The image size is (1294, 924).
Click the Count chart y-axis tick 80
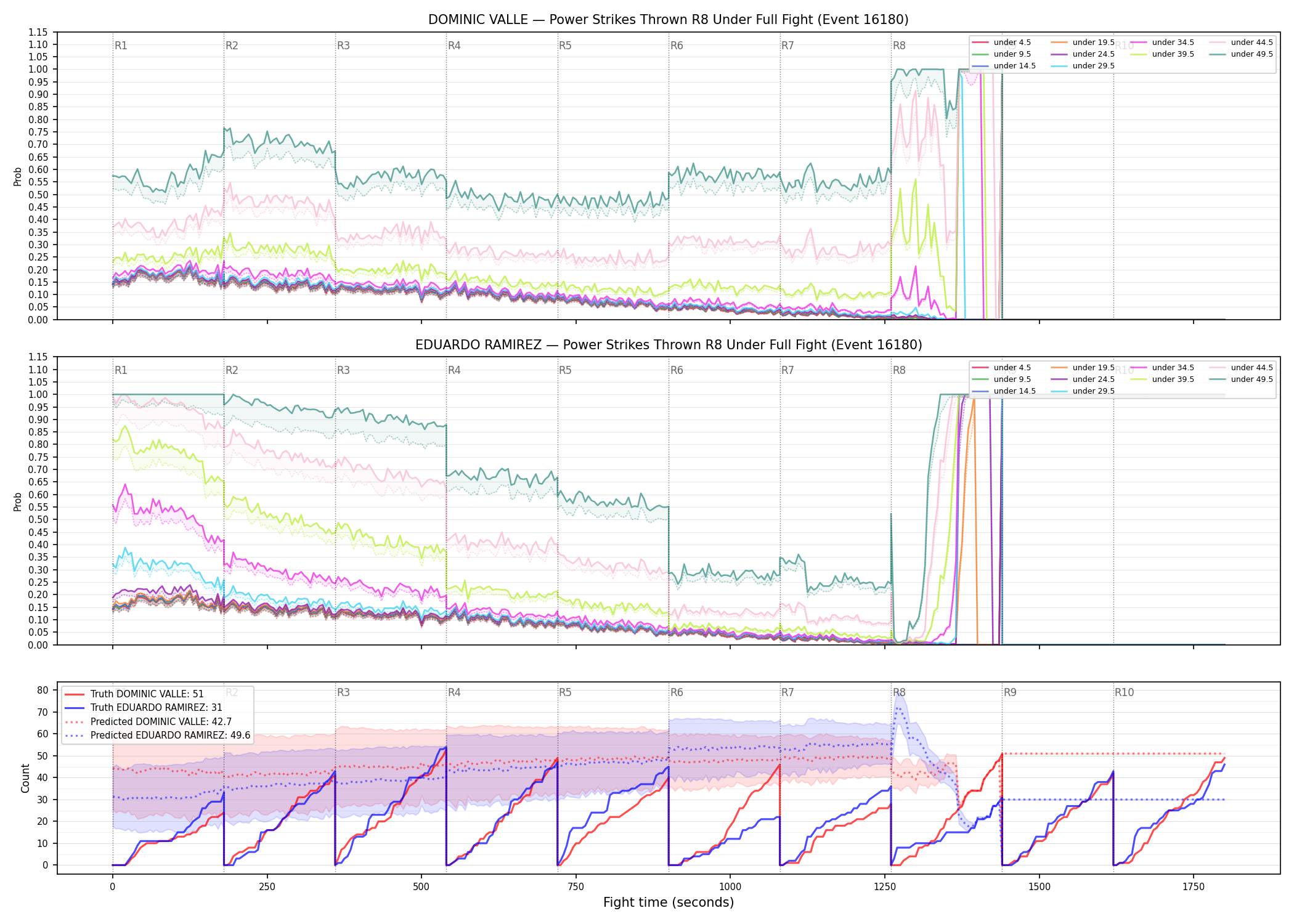coord(43,691)
